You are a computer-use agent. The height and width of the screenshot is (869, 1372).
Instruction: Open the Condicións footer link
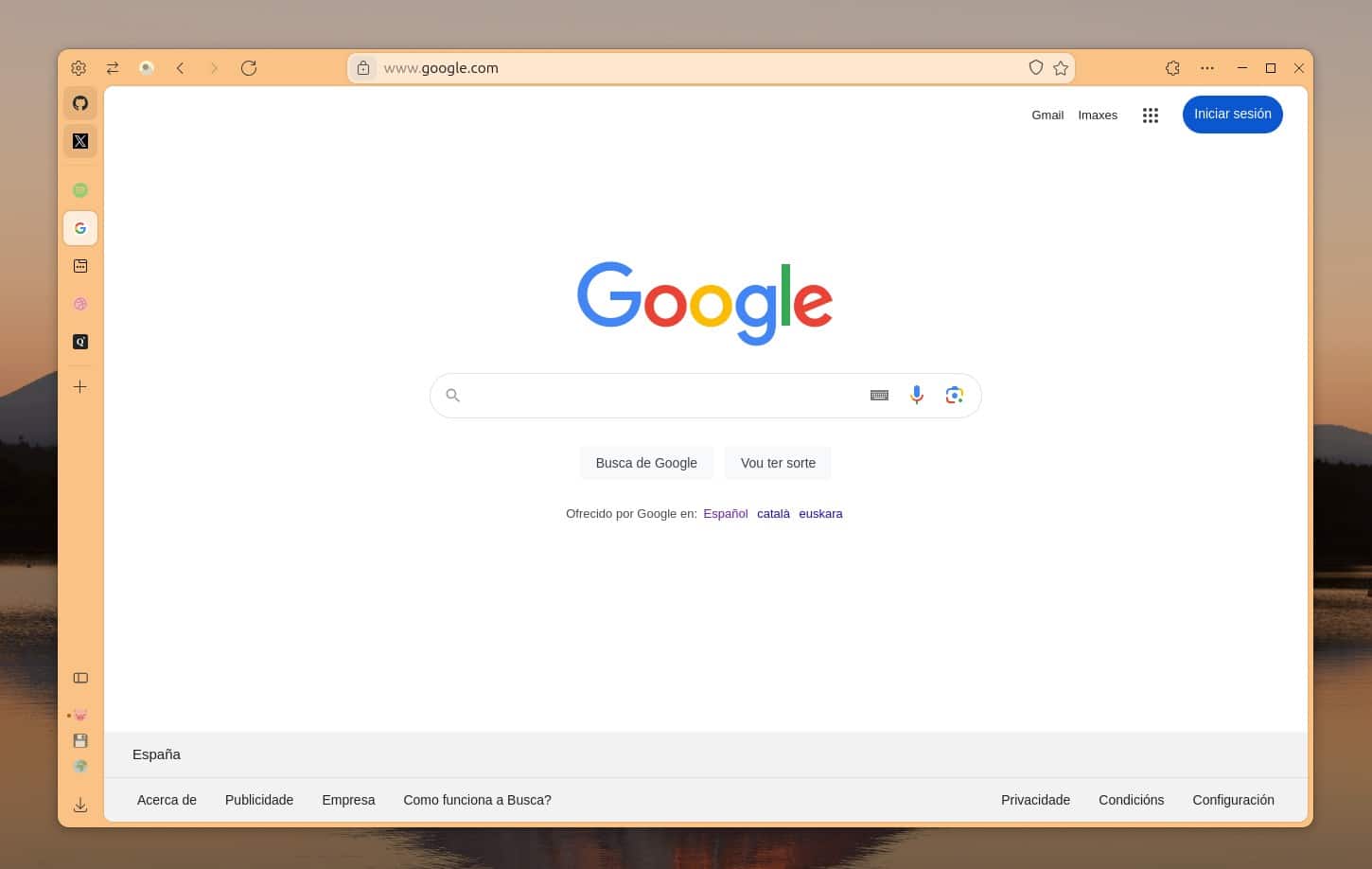1131,800
